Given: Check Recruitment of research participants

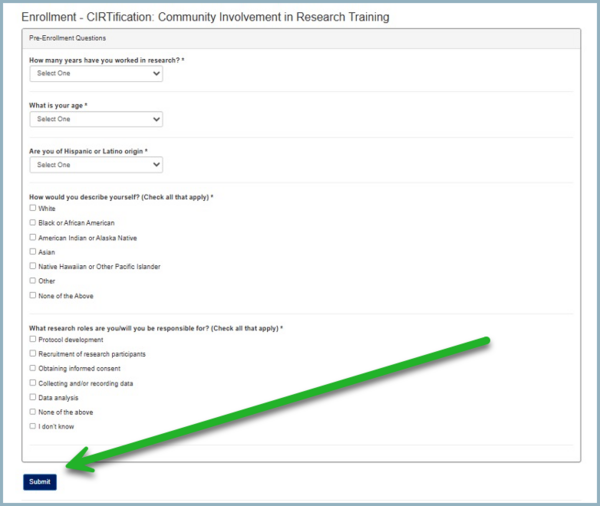Looking at the screenshot, I should [33, 354].
